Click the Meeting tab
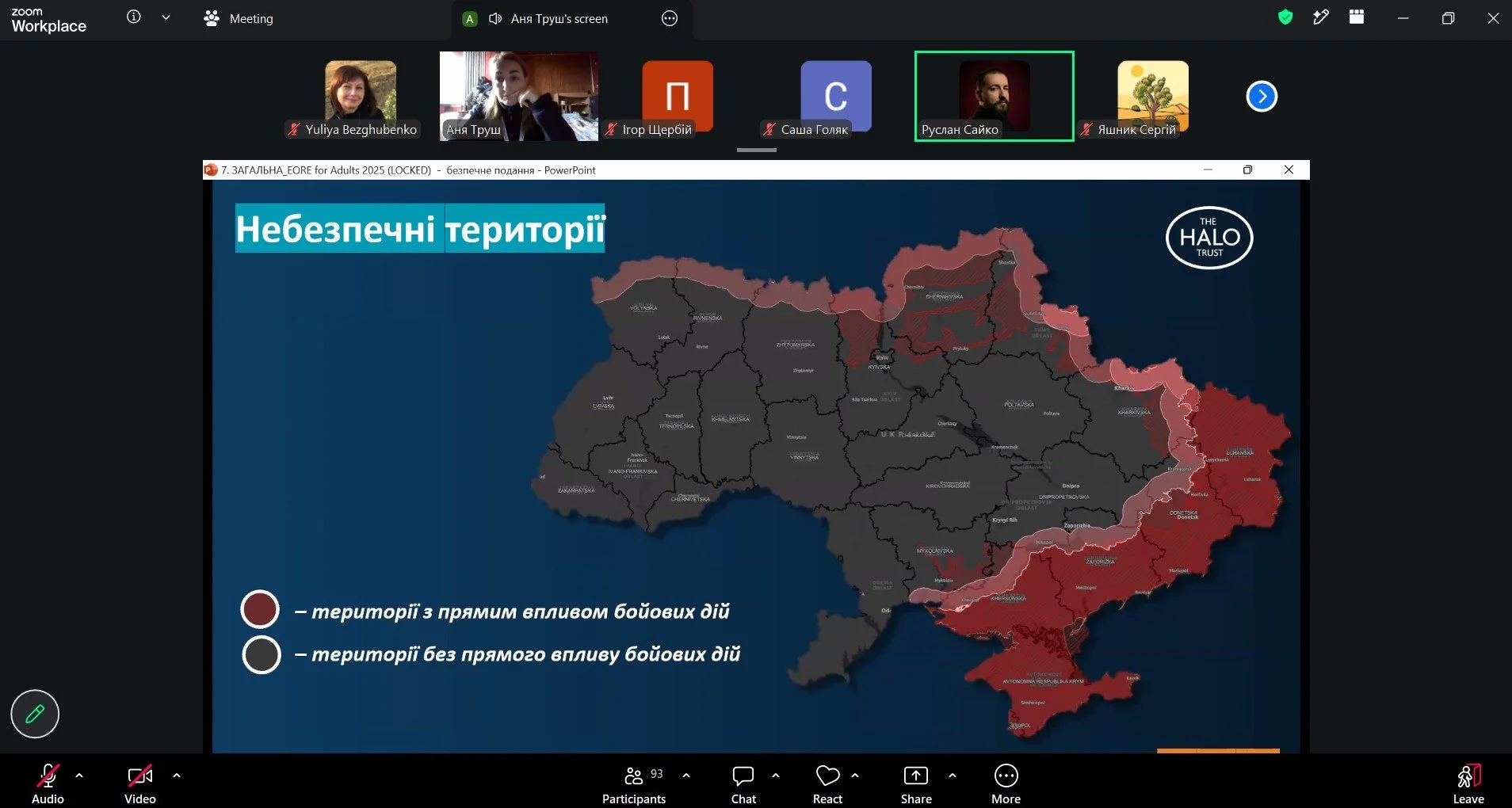The image size is (1512, 808). pyautogui.click(x=239, y=18)
